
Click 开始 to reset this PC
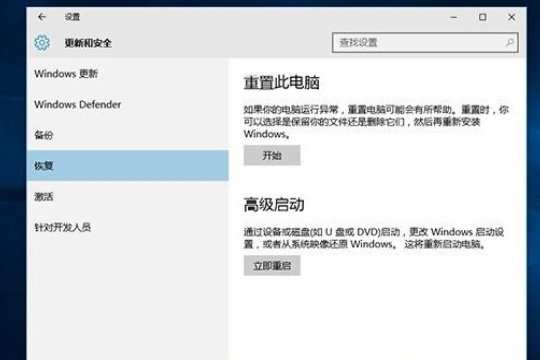[272, 155]
